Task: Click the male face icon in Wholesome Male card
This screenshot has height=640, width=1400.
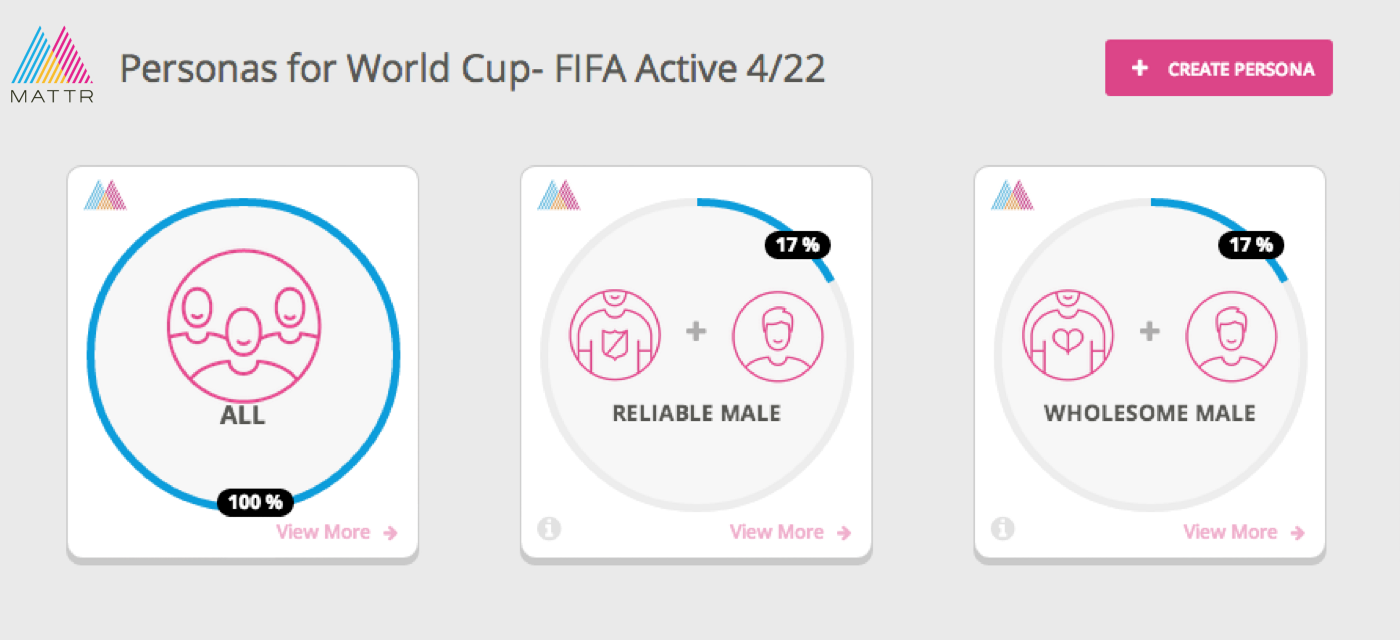Action: (1231, 336)
